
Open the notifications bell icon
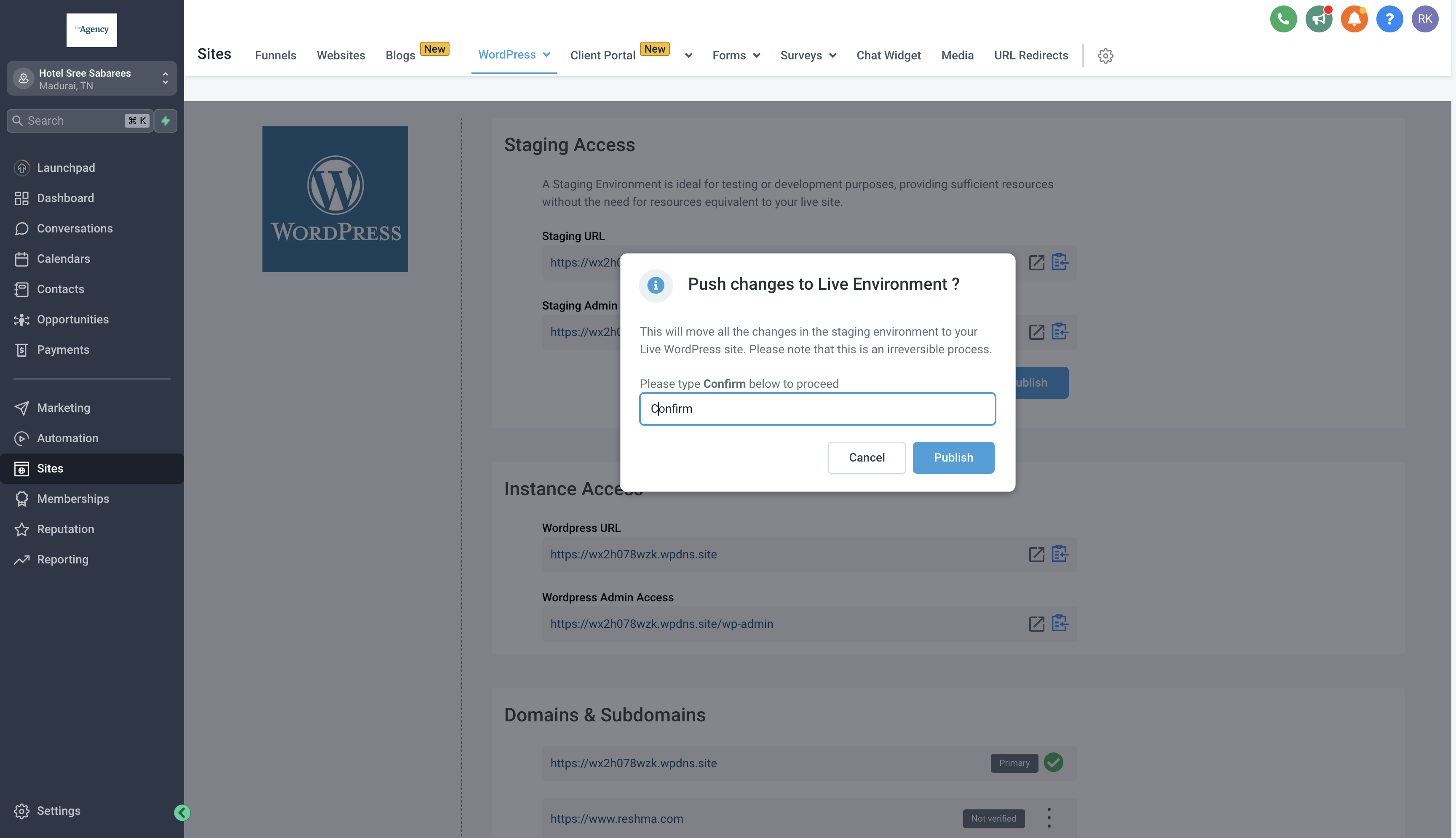point(1354,19)
